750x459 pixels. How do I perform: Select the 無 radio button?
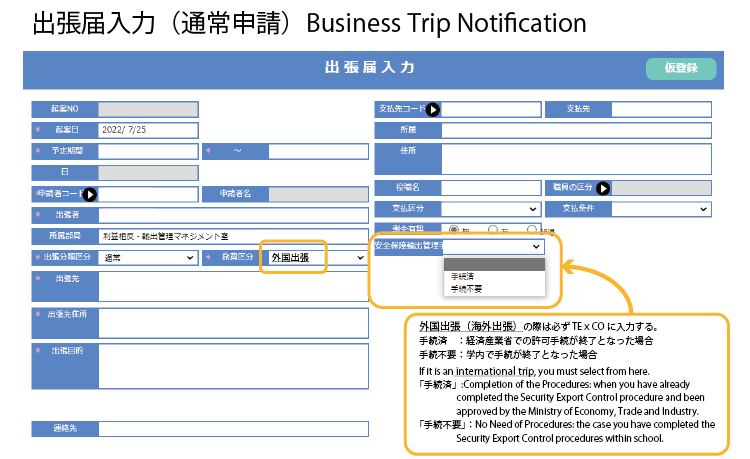(x=453, y=230)
